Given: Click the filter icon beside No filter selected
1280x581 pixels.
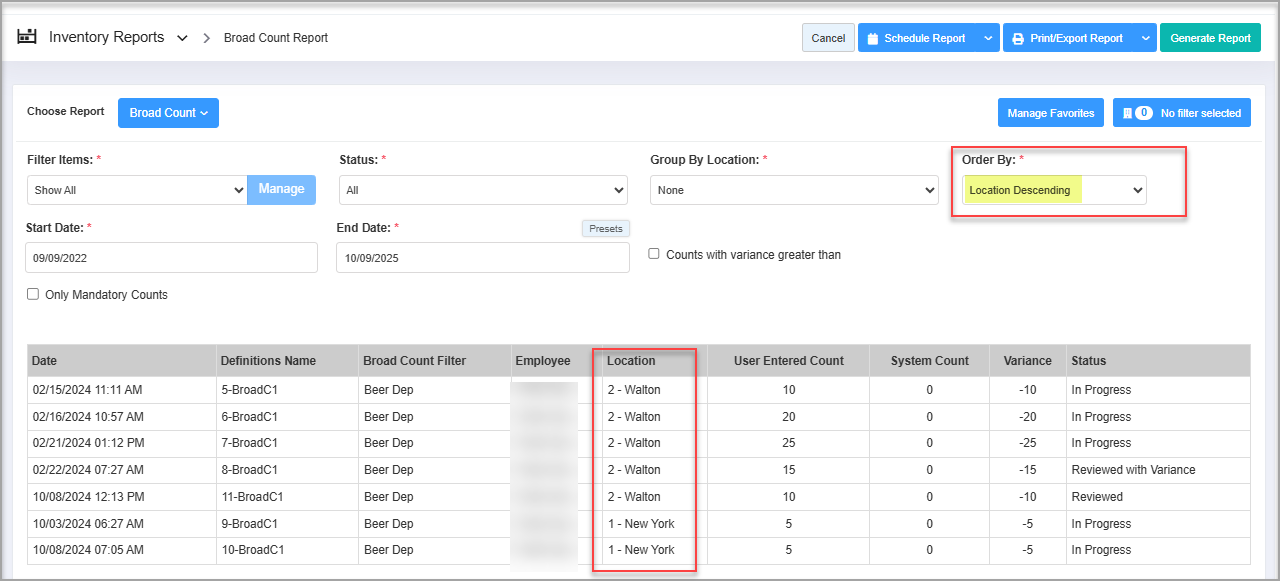Looking at the screenshot, I should pyautogui.click(x=1128, y=113).
